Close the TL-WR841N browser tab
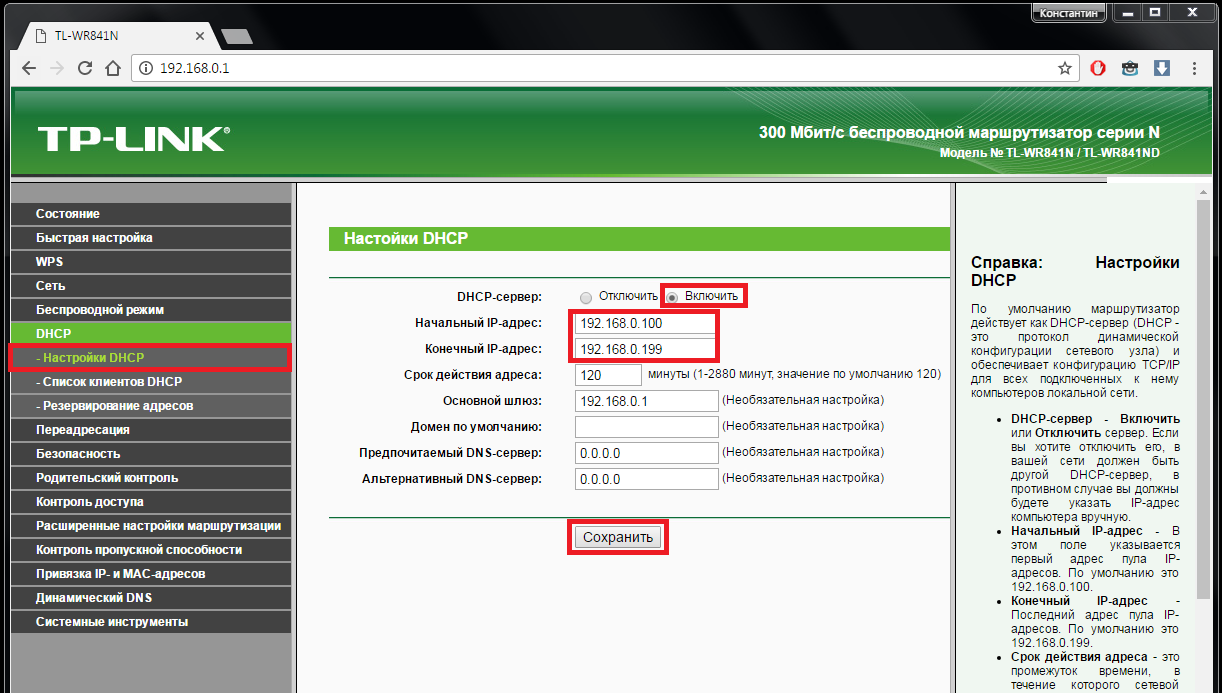 pyautogui.click(x=200, y=36)
